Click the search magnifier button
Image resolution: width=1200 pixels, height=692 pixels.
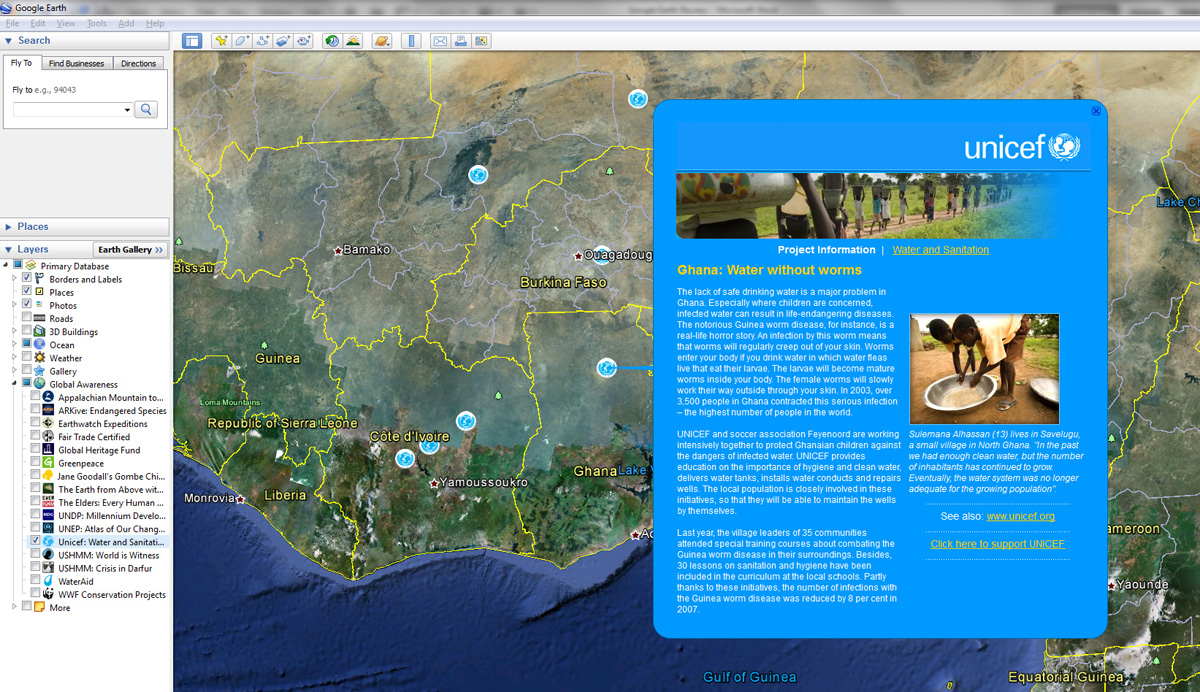pos(146,109)
